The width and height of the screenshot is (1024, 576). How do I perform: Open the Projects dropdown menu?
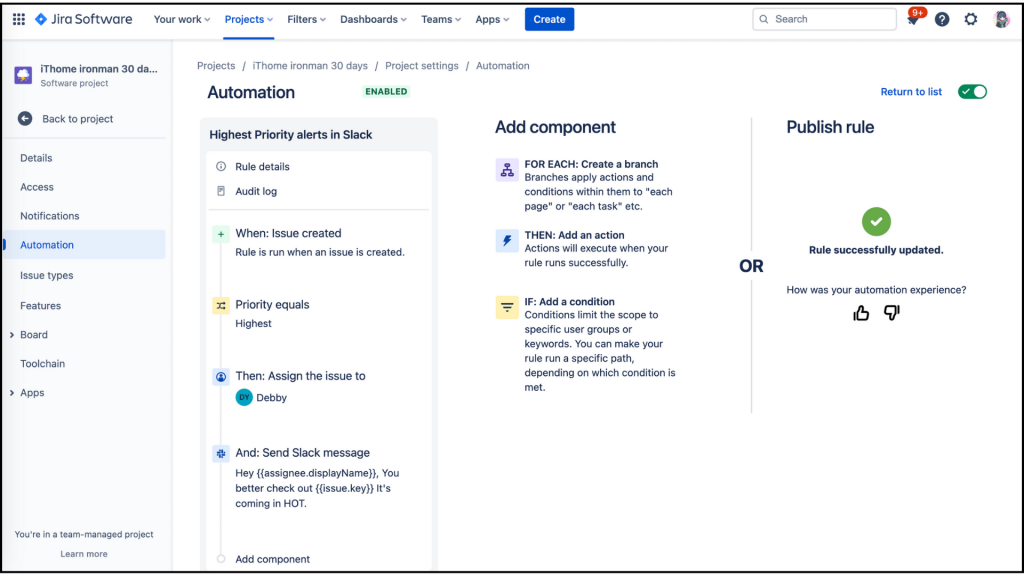[x=249, y=20]
